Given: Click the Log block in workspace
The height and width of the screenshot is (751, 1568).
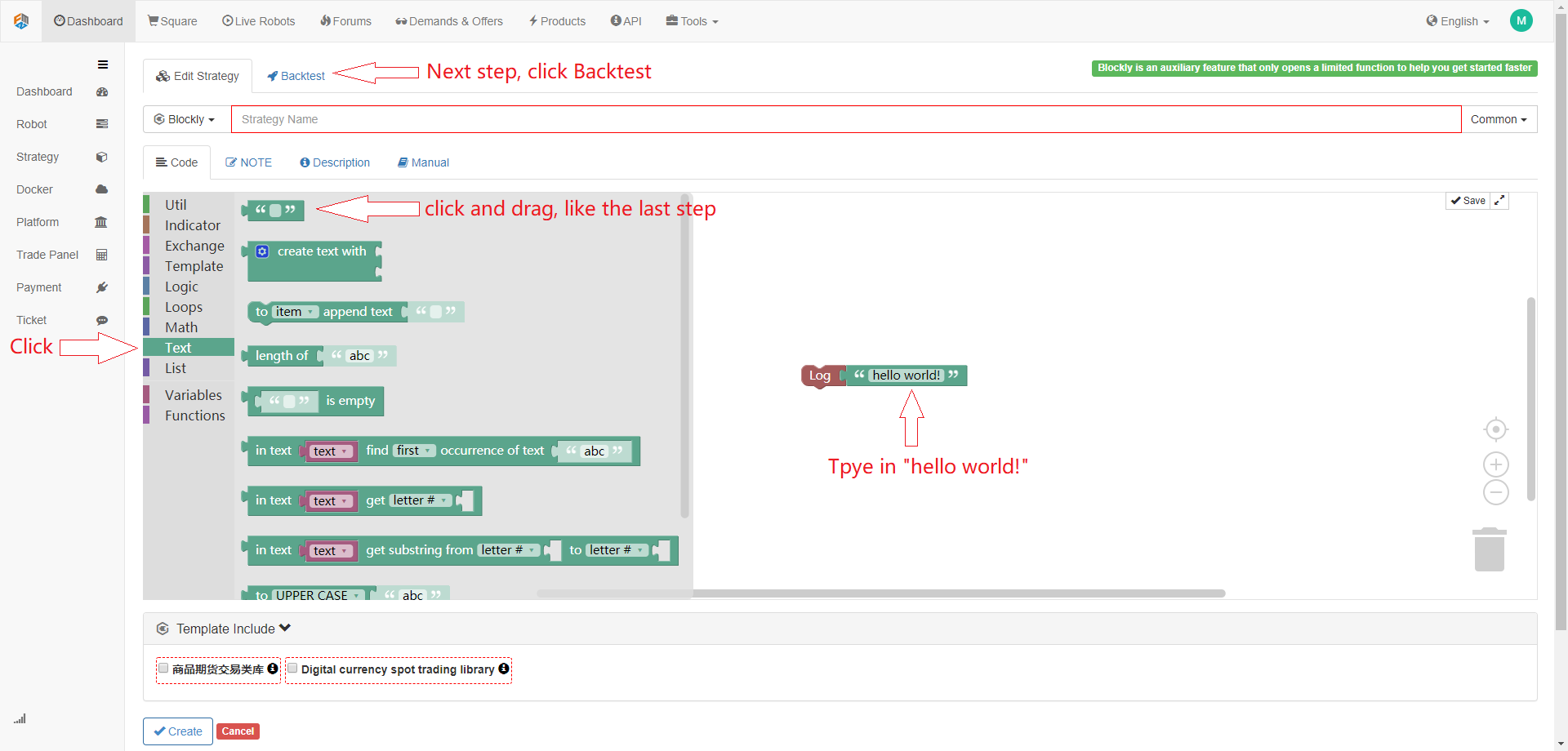Looking at the screenshot, I should click(821, 375).
